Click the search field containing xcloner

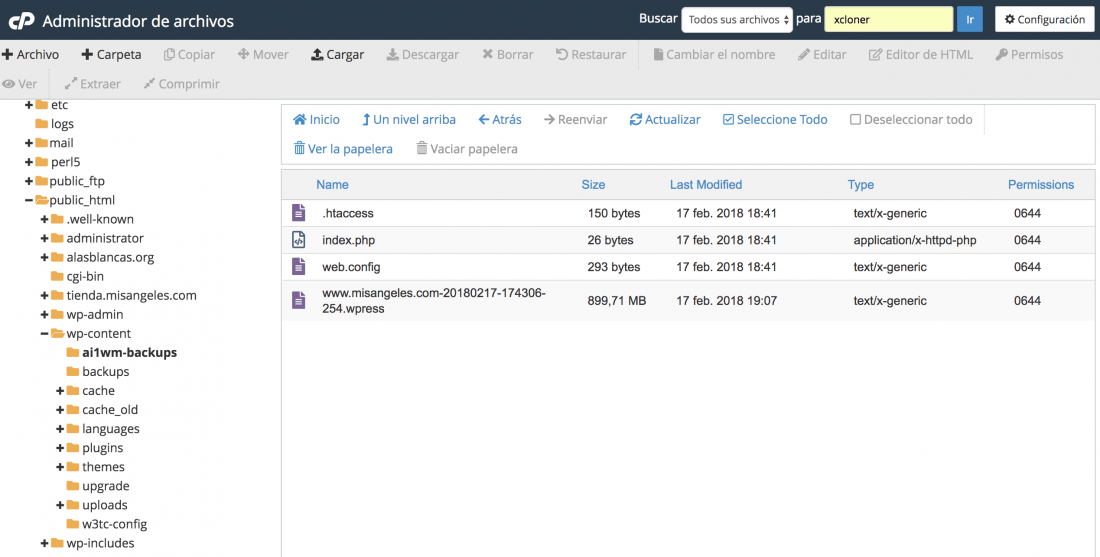click(x=888, y=20)
